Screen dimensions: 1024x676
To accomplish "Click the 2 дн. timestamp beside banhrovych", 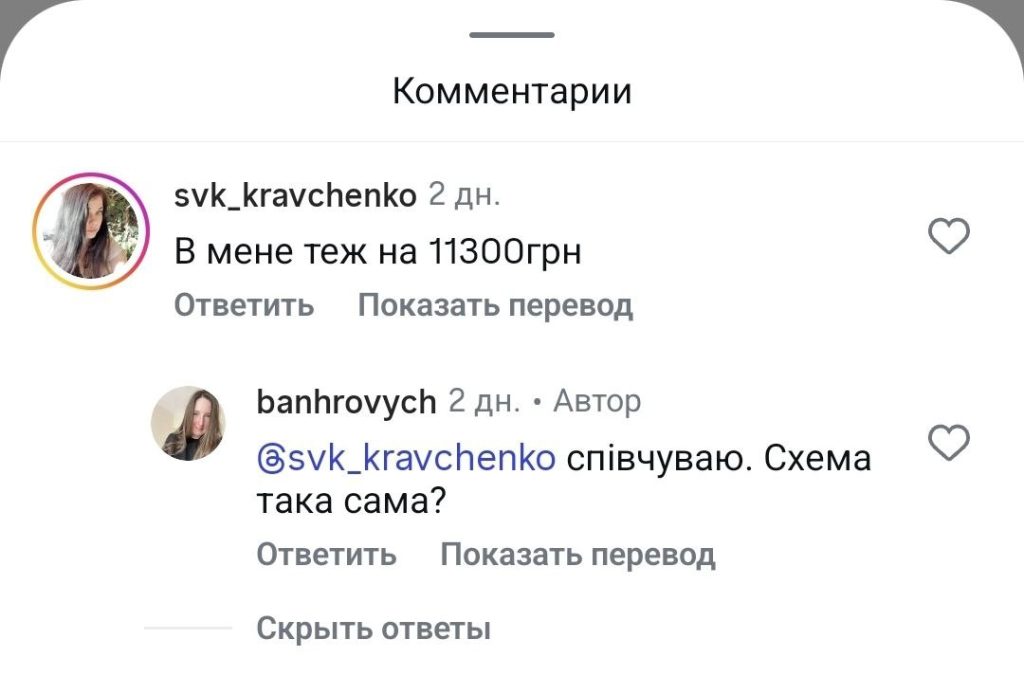I will [484, 402].
